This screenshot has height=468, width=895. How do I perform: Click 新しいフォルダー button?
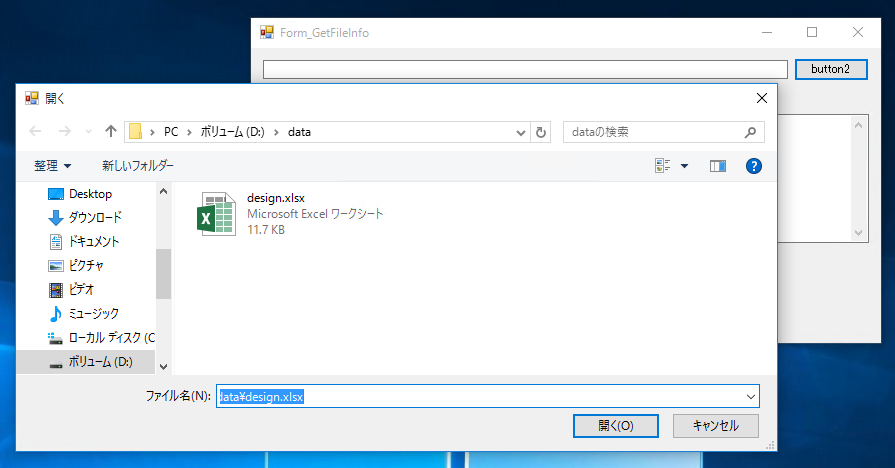[138, 166]
